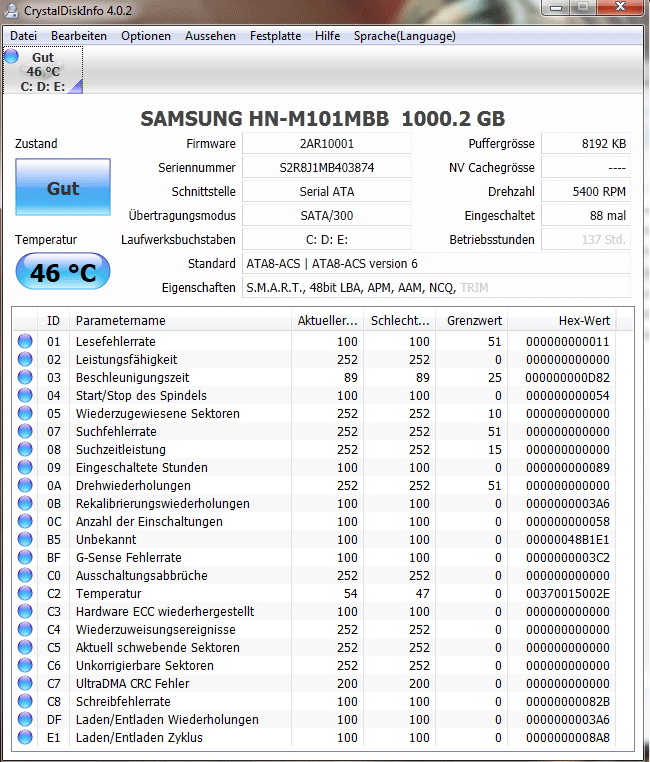Select the SAMSUNG HN-M101MBB 1000.2 GB heading

323,119
